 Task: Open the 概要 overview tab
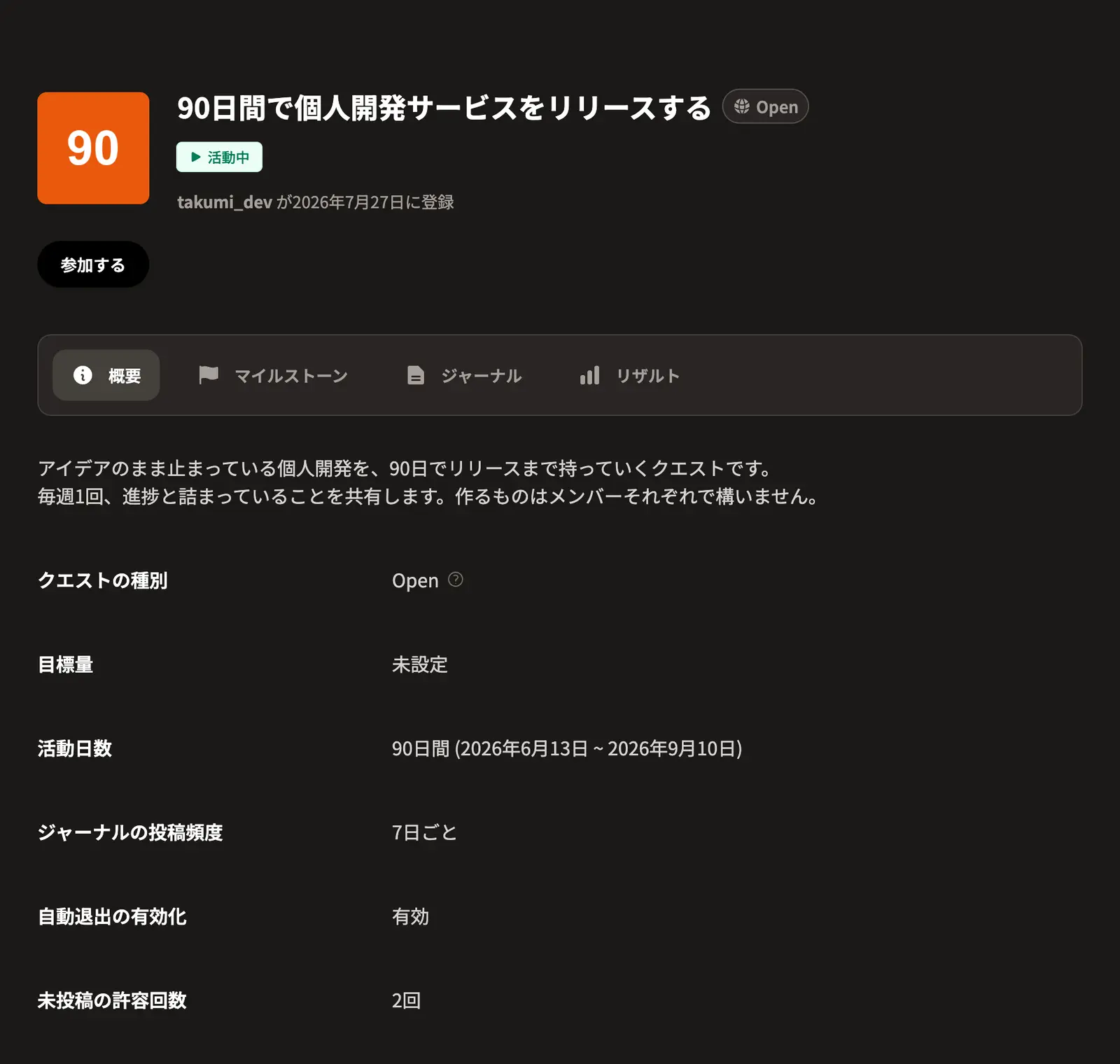(x=106, y=375)
